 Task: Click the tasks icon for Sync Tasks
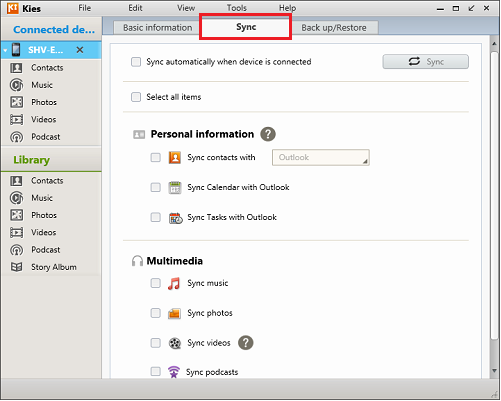[x=175, y=218]
